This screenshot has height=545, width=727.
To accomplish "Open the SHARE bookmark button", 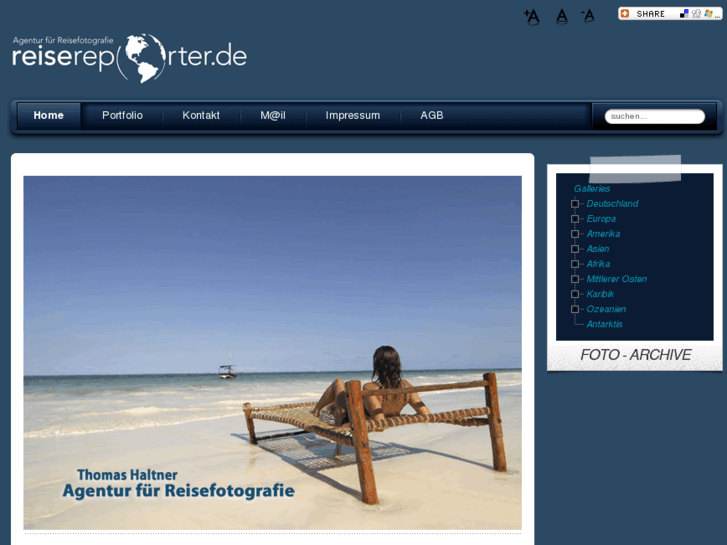I will pyautogui.click(x=670, y=13).
